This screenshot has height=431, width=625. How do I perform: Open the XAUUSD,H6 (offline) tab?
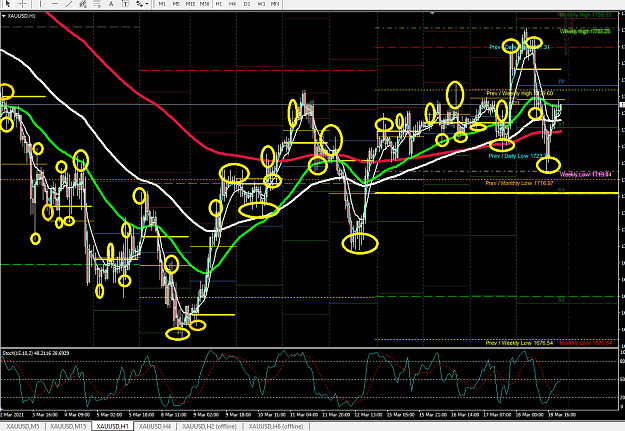click(x=275, y=426)
